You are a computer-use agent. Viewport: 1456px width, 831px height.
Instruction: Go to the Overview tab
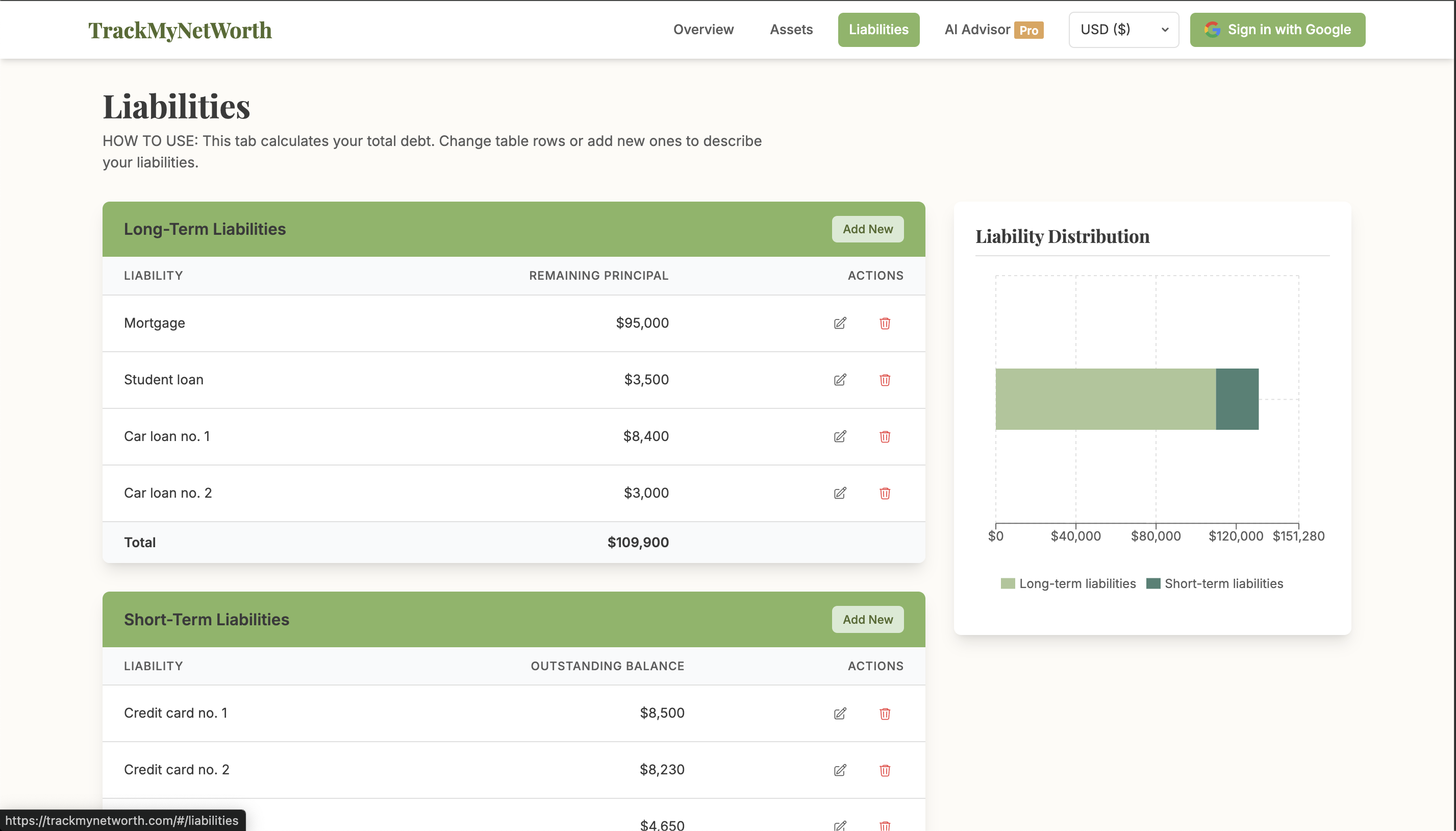702,30
